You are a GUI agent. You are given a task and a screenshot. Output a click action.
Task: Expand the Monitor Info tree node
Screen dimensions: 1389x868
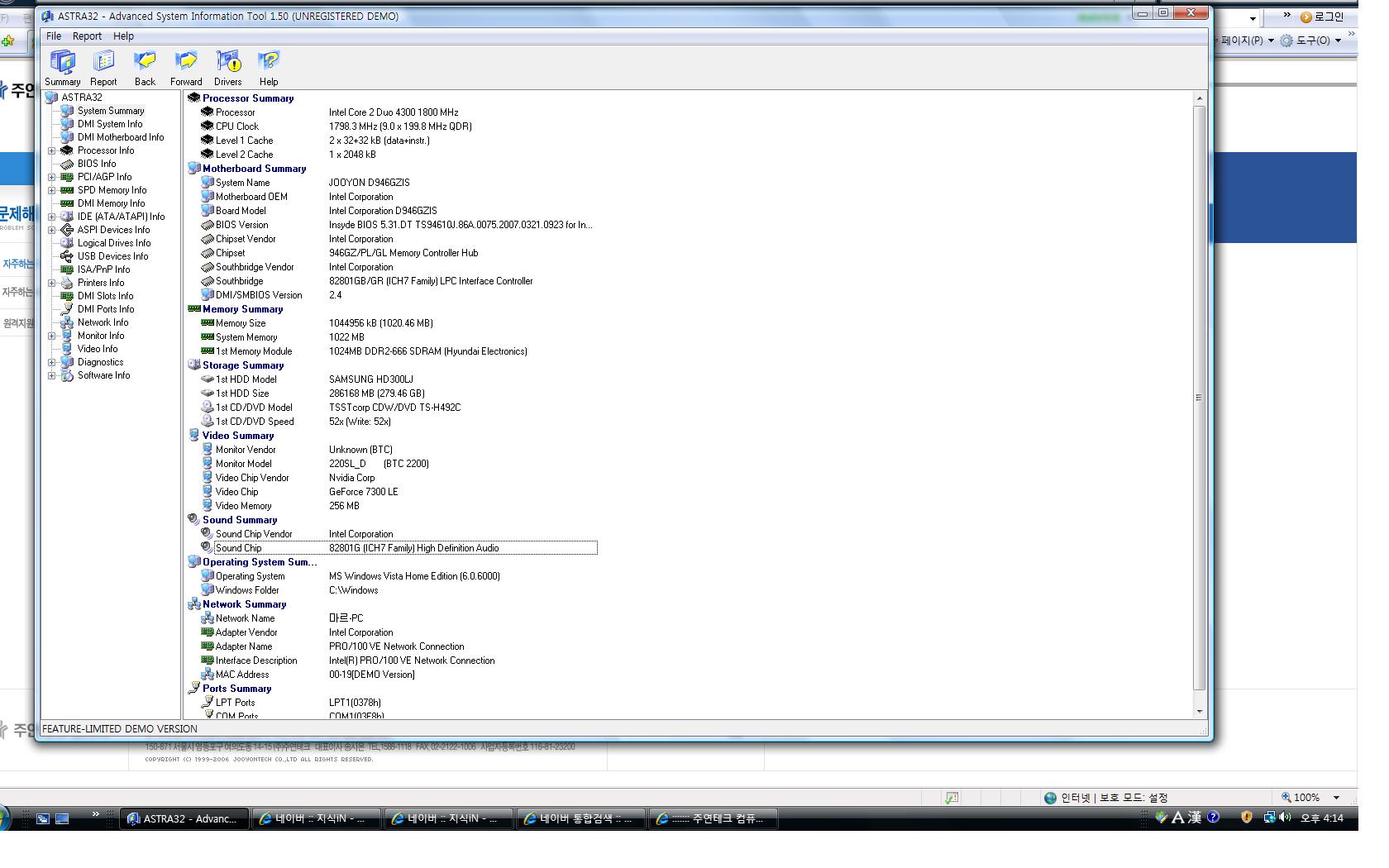click(52, 336)
